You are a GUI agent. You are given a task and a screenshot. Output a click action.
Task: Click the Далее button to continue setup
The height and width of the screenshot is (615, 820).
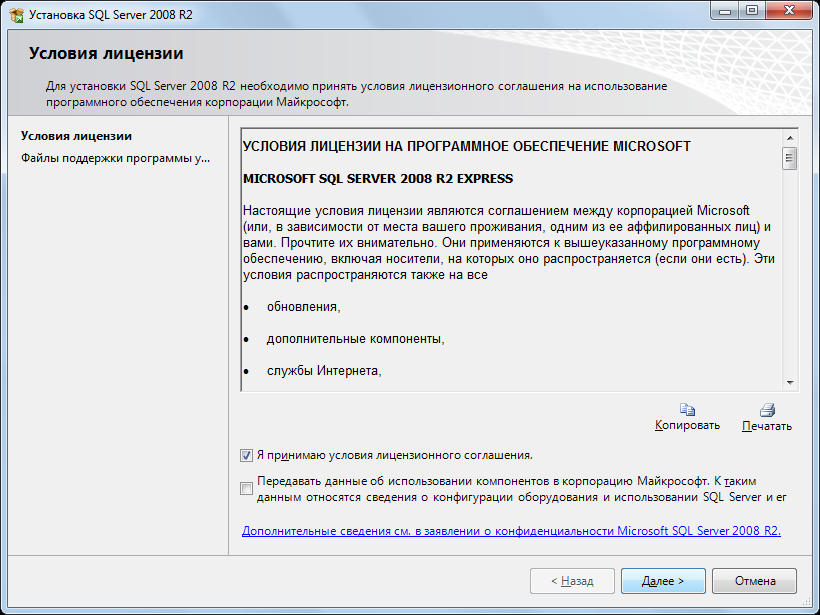tap(663, 581)
